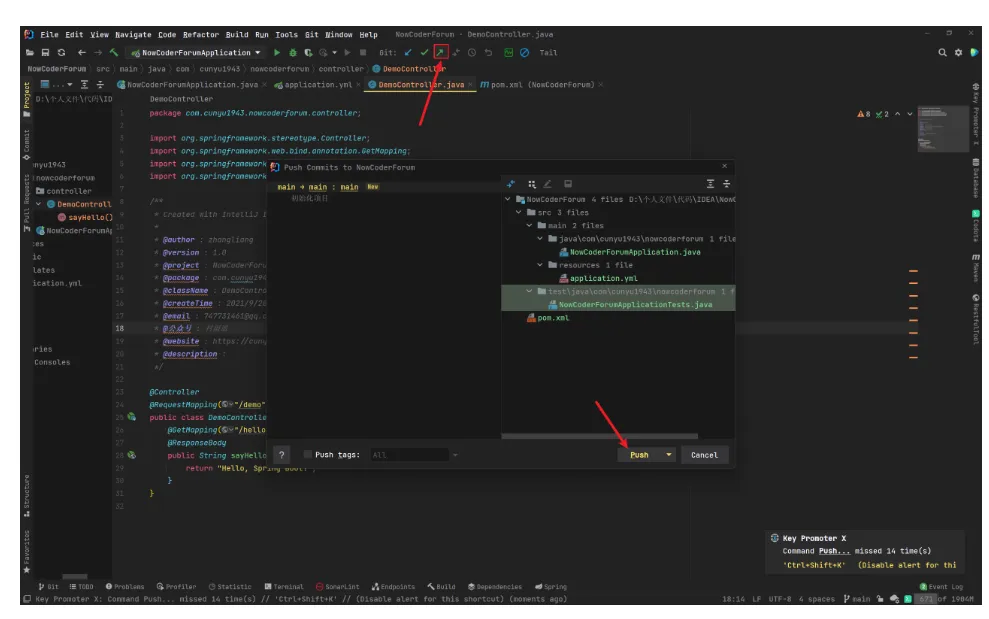Image resolution: width=989 pixels, height=619 pixels.
Task: Select NowCoderForumApplicationTests.java in push dialog
Action: 635,305
